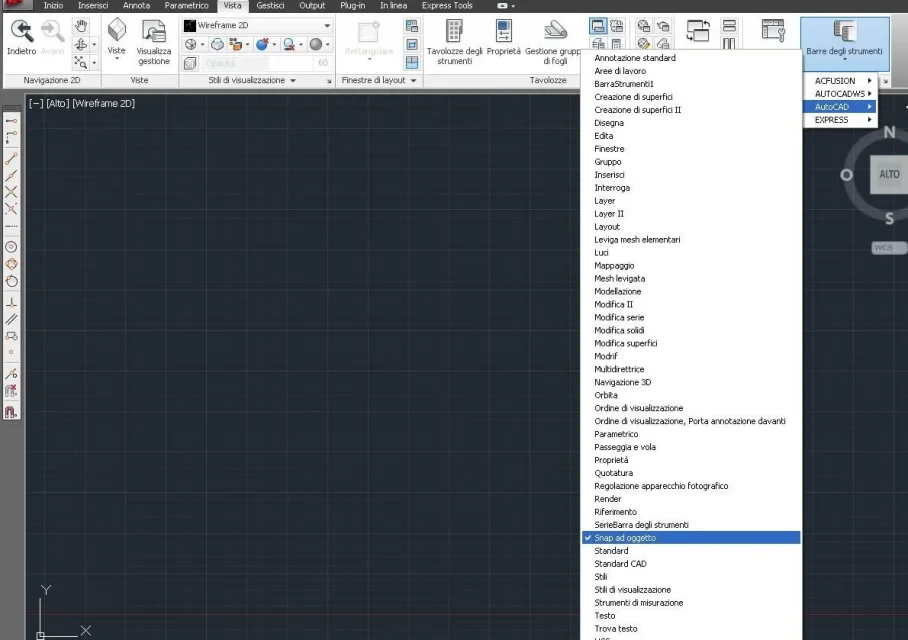
Task: Click the switch windows icon
Action: 698,30
